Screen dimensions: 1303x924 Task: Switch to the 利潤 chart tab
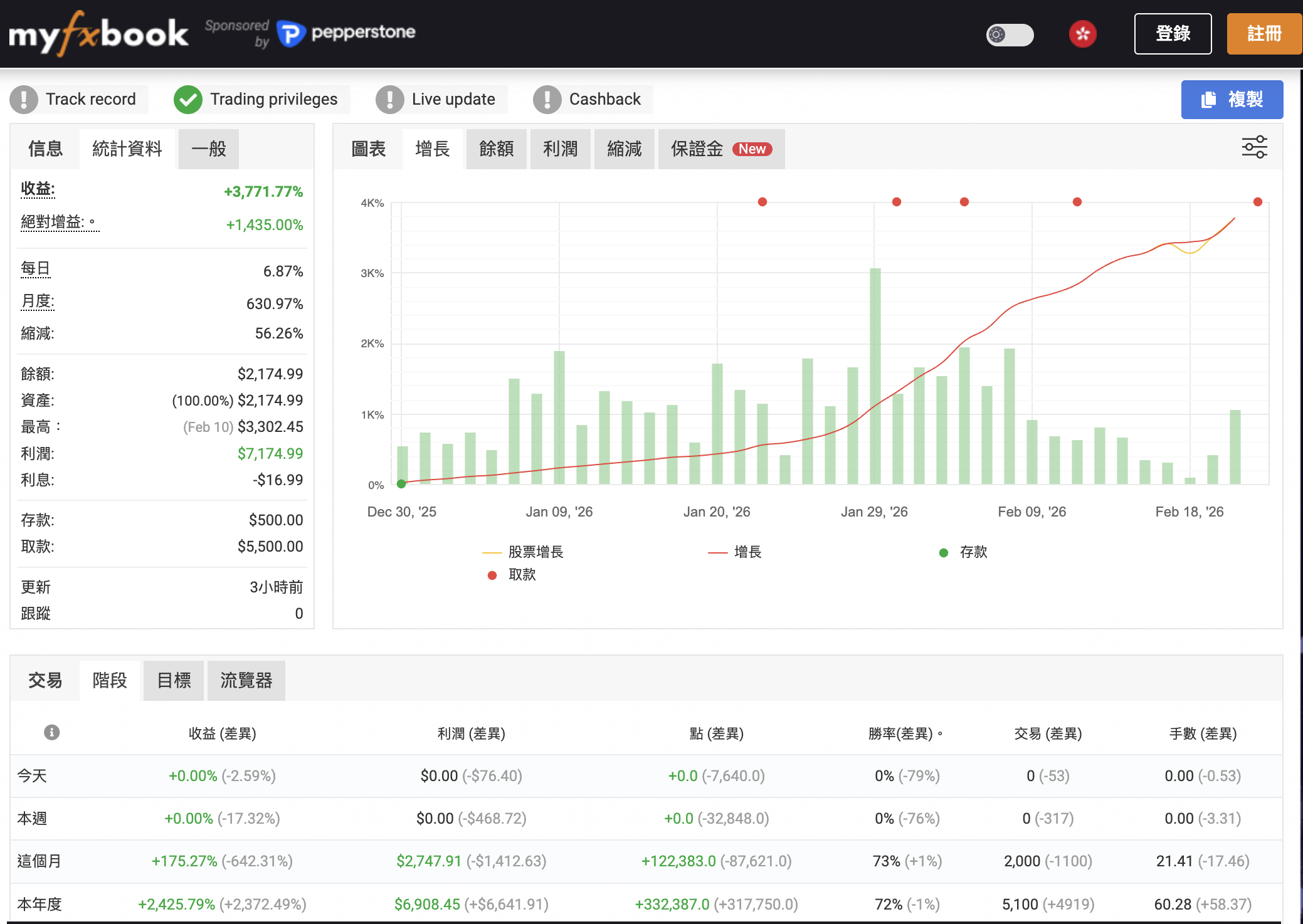pyautogui.click(x=560, y=149)
